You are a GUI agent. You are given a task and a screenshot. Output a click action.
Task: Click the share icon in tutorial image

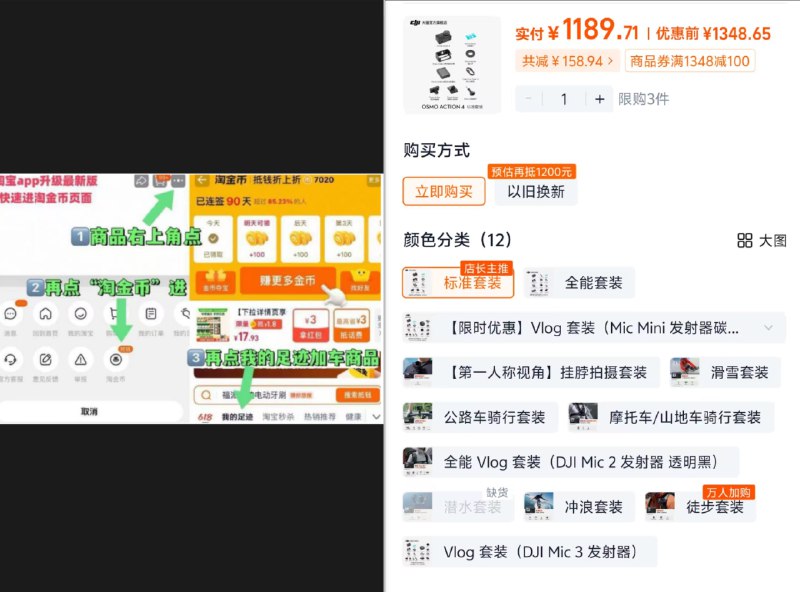click(141, 181)
